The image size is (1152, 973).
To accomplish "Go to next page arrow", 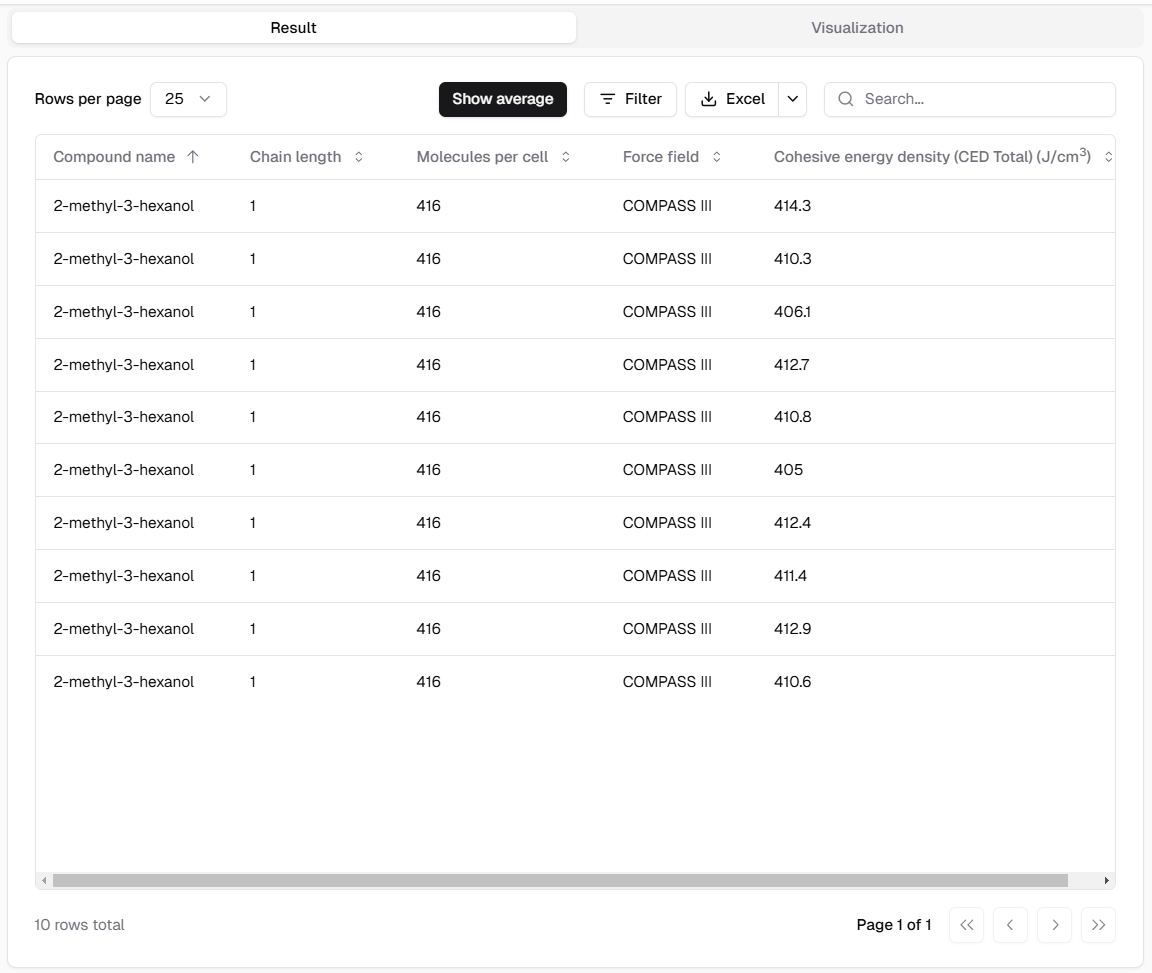I will (x=1054, y=925).
